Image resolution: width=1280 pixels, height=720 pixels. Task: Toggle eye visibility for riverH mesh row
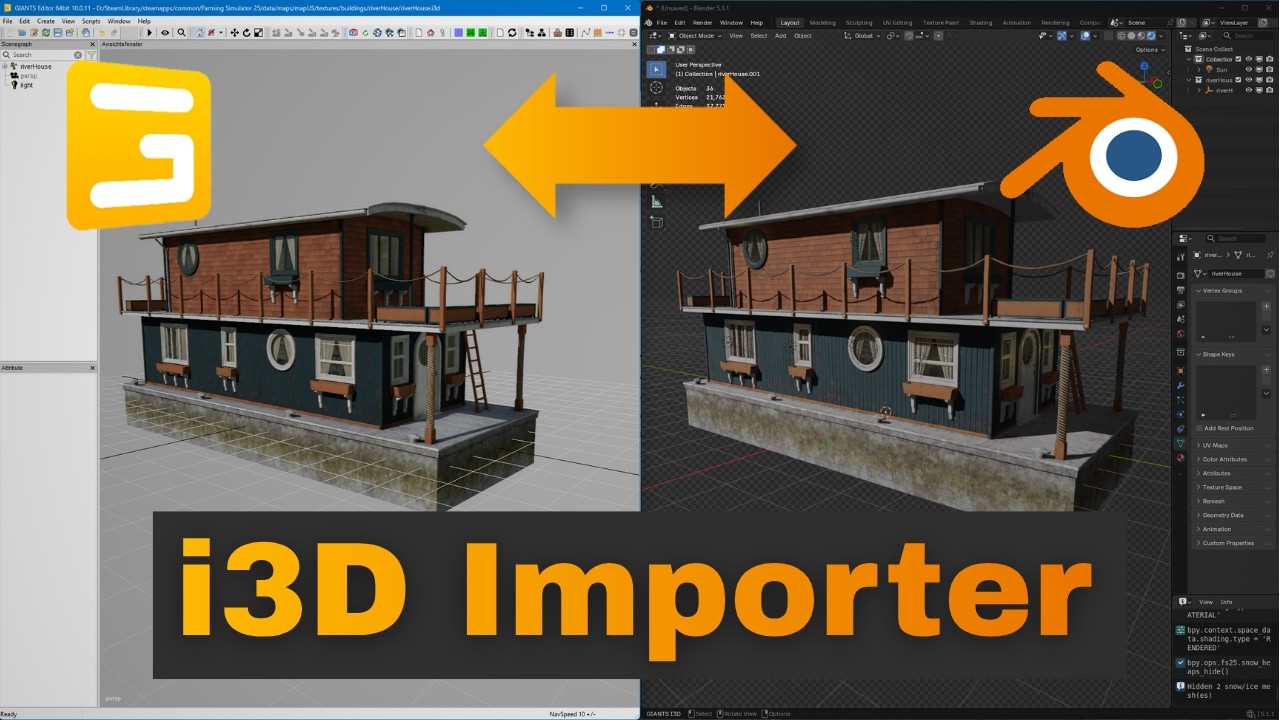pos(1249,90)
